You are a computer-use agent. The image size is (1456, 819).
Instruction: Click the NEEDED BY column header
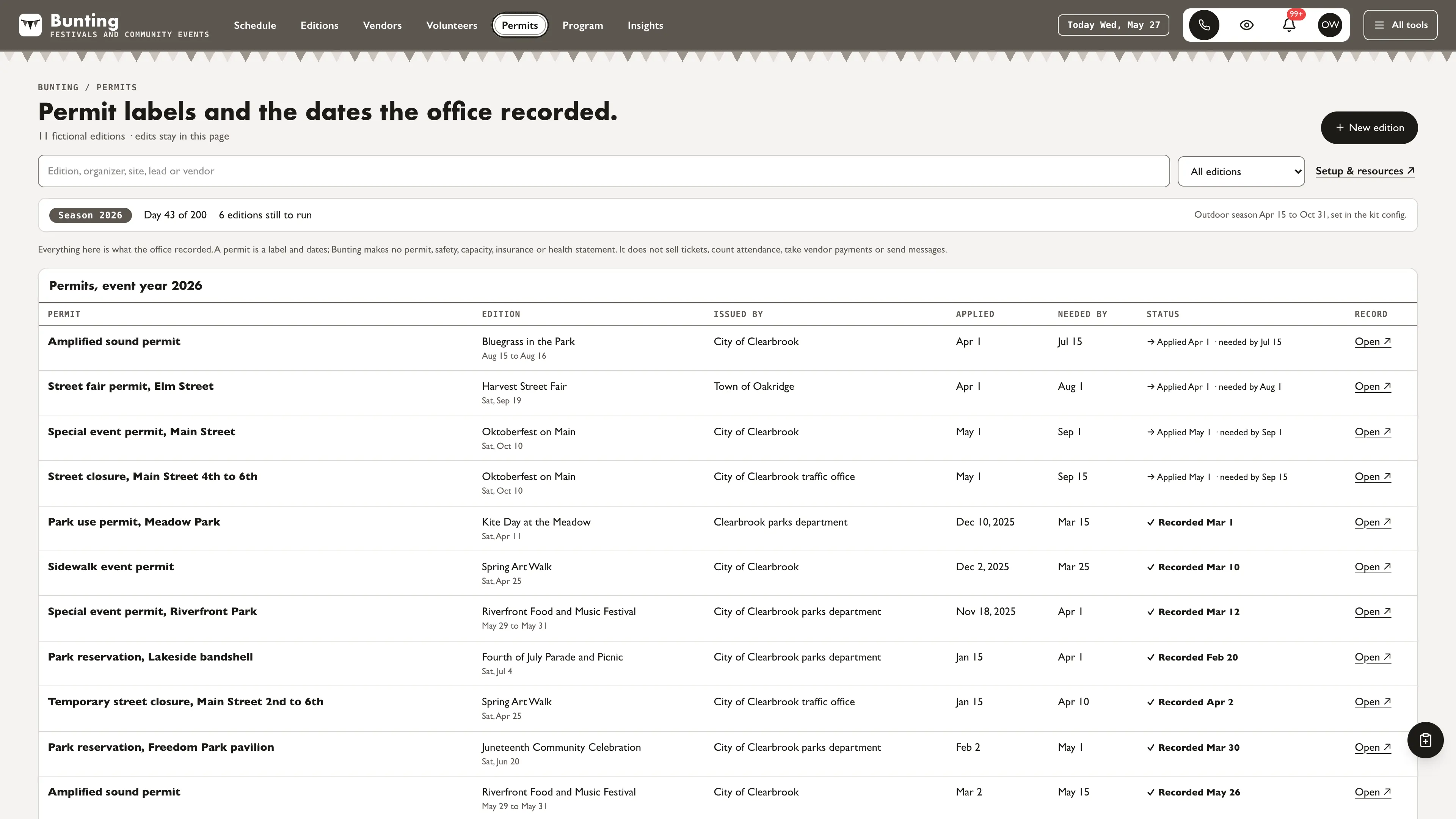[x=1082, y=314]
